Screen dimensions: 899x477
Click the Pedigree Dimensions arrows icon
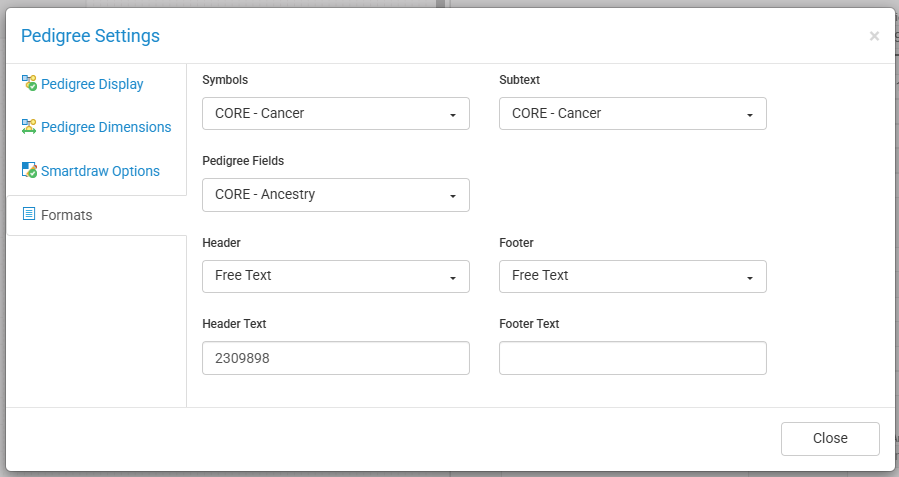click(29, 127)
